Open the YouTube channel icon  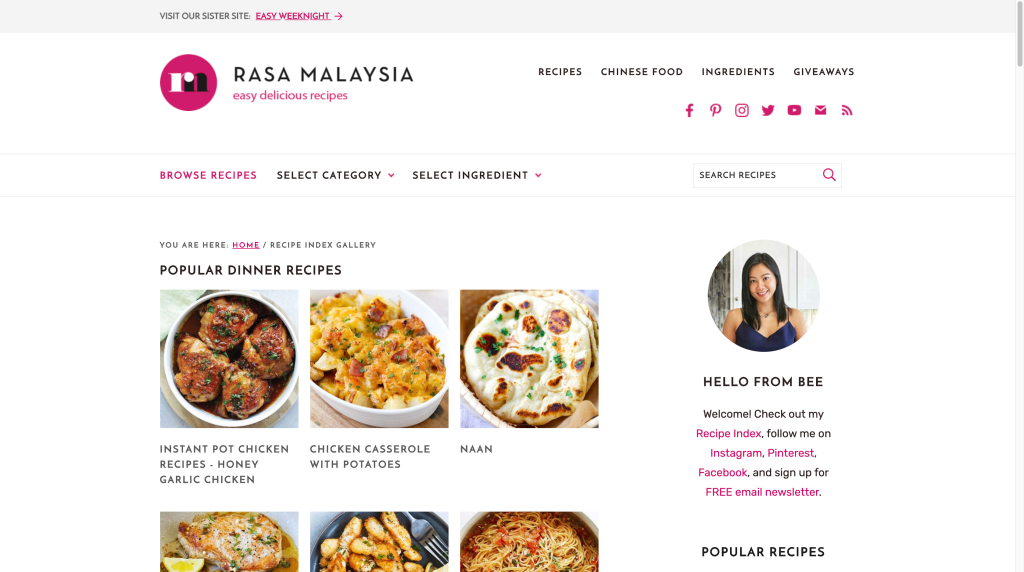794,110
